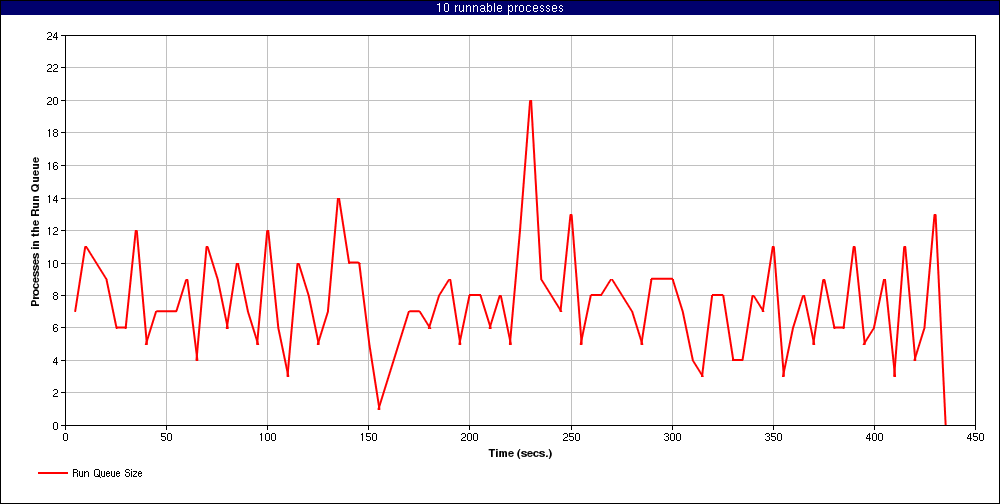Click the 13-process peak at 250 seconds
This screenshot has height=504, width=1000.
(571, 215)
